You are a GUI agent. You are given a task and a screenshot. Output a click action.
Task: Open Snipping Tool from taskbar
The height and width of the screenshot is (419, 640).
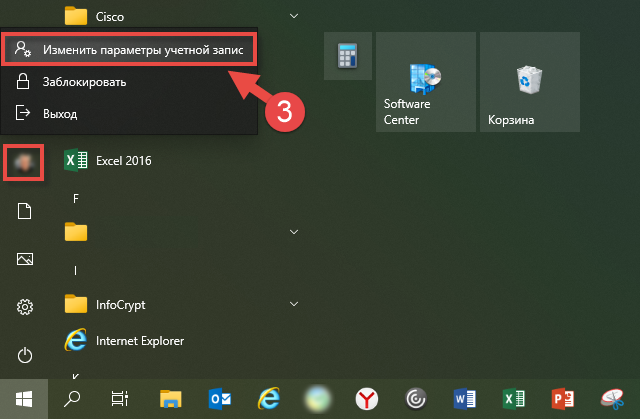tap(612, 399)
